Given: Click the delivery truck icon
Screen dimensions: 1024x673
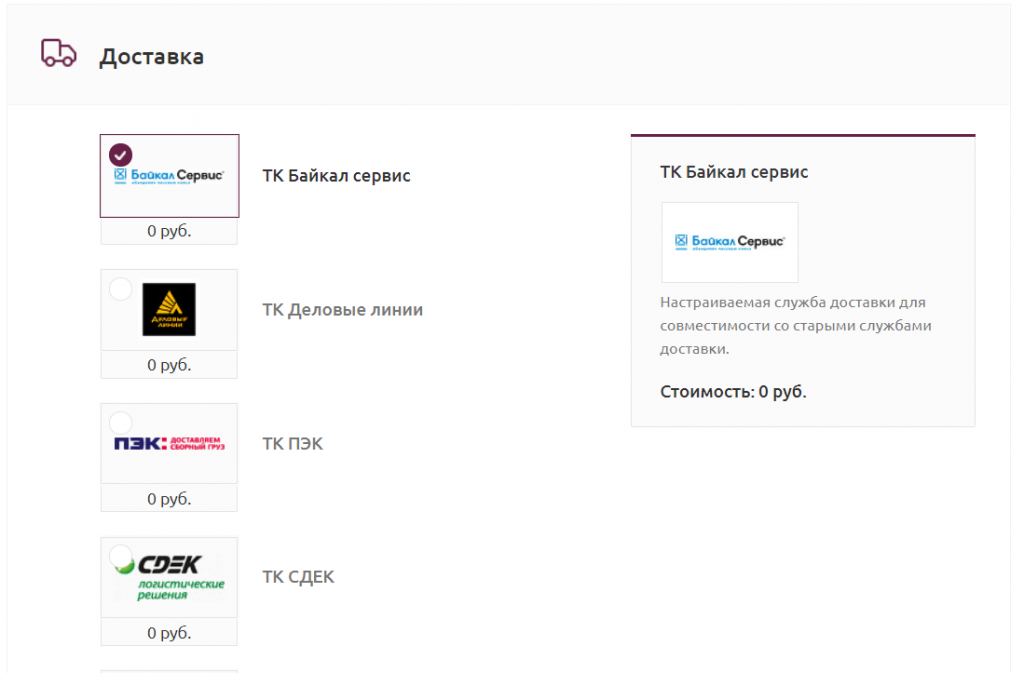Looking at the screenshot, I should pos(59,54).
